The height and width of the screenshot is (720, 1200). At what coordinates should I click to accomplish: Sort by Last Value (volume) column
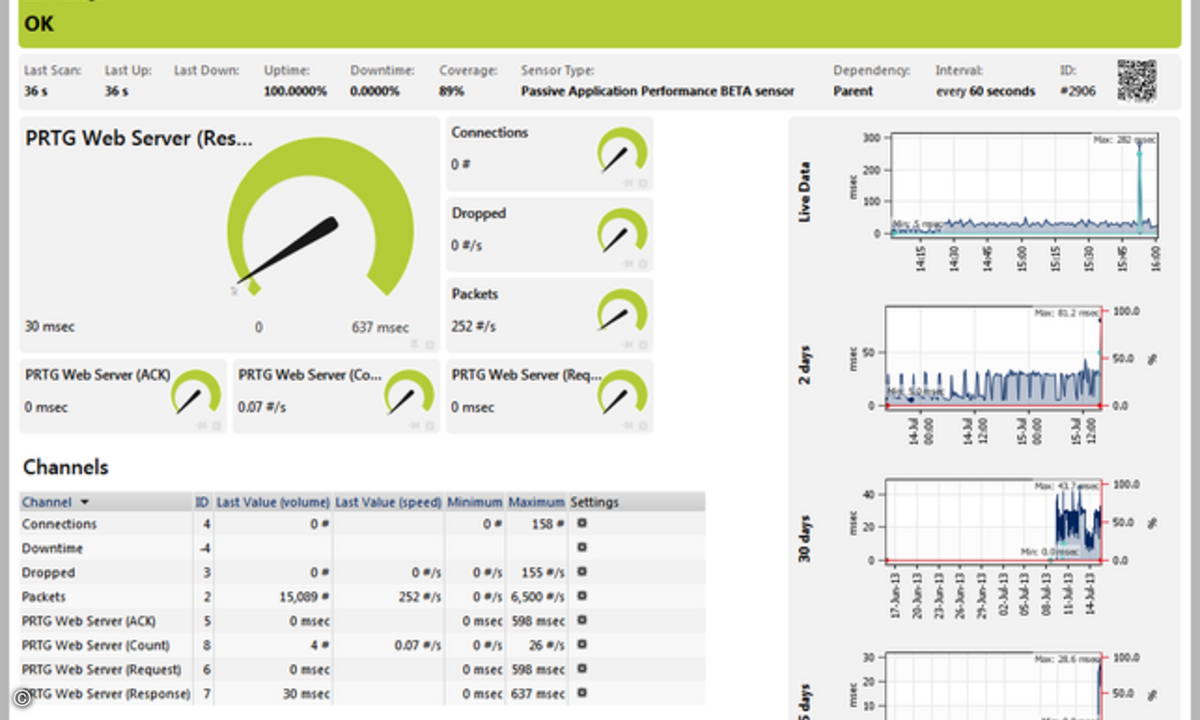pyautogui.click(x=272, y=502)
